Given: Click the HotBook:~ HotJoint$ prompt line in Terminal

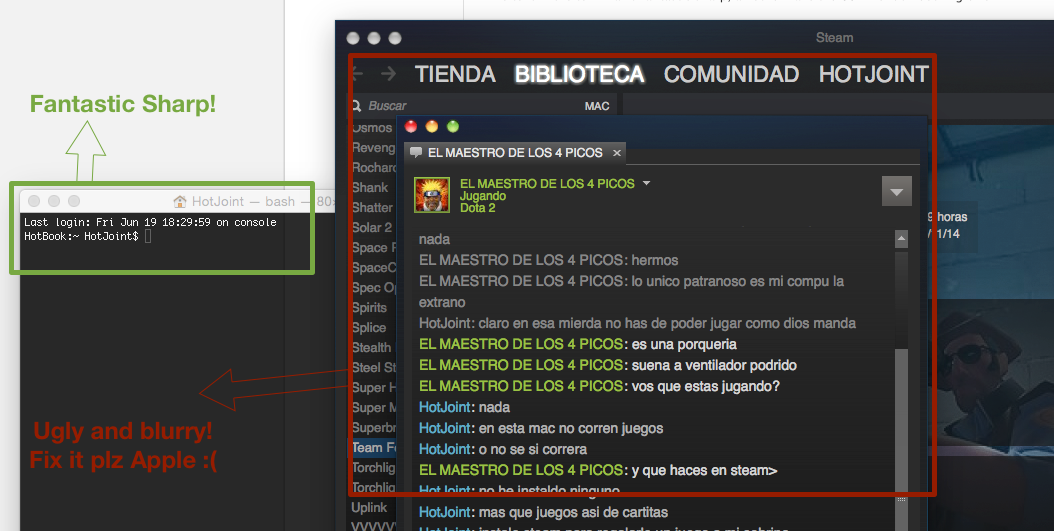Looking at the screenshot, I should click(81, 236).
